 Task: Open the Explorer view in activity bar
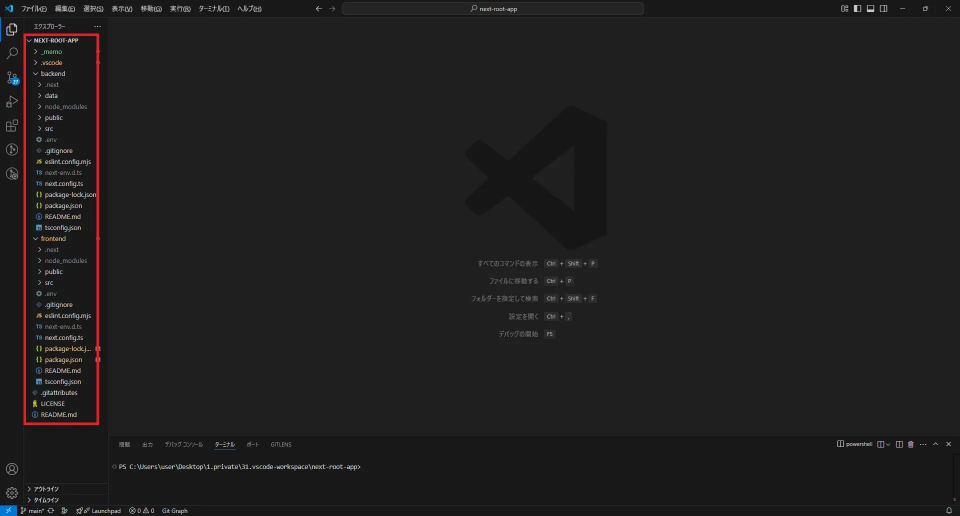(12, 29)
